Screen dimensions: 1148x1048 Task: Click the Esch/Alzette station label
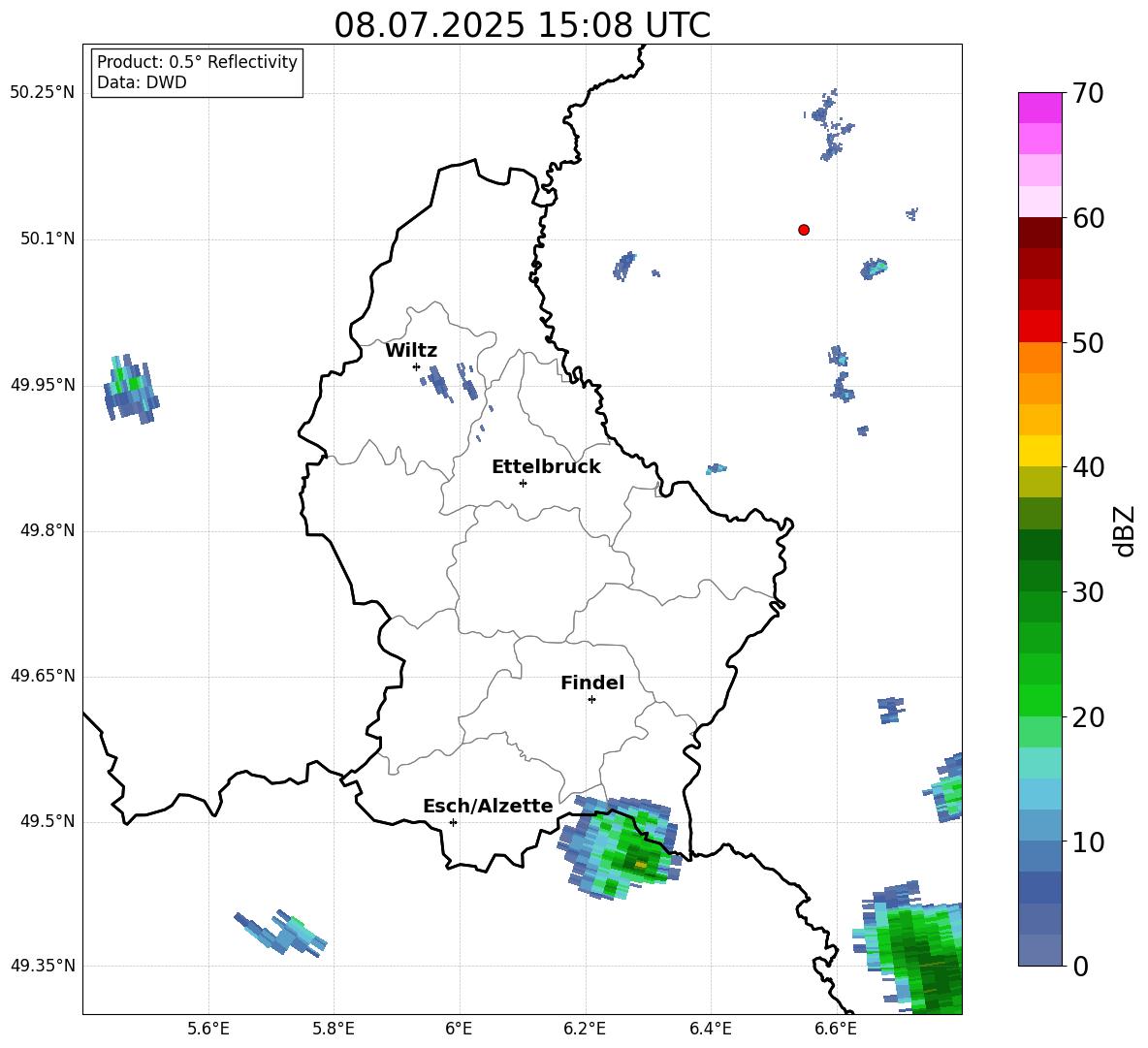(x=488, y=806)
